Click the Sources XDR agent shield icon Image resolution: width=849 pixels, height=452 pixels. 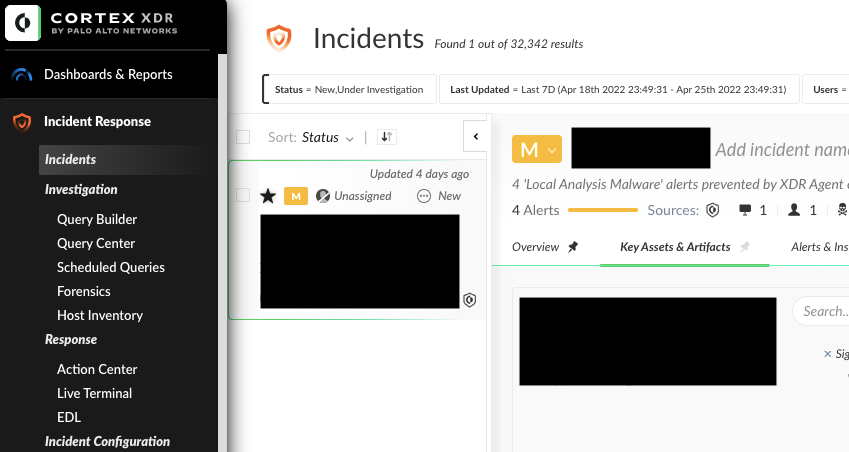coord(713,210)
